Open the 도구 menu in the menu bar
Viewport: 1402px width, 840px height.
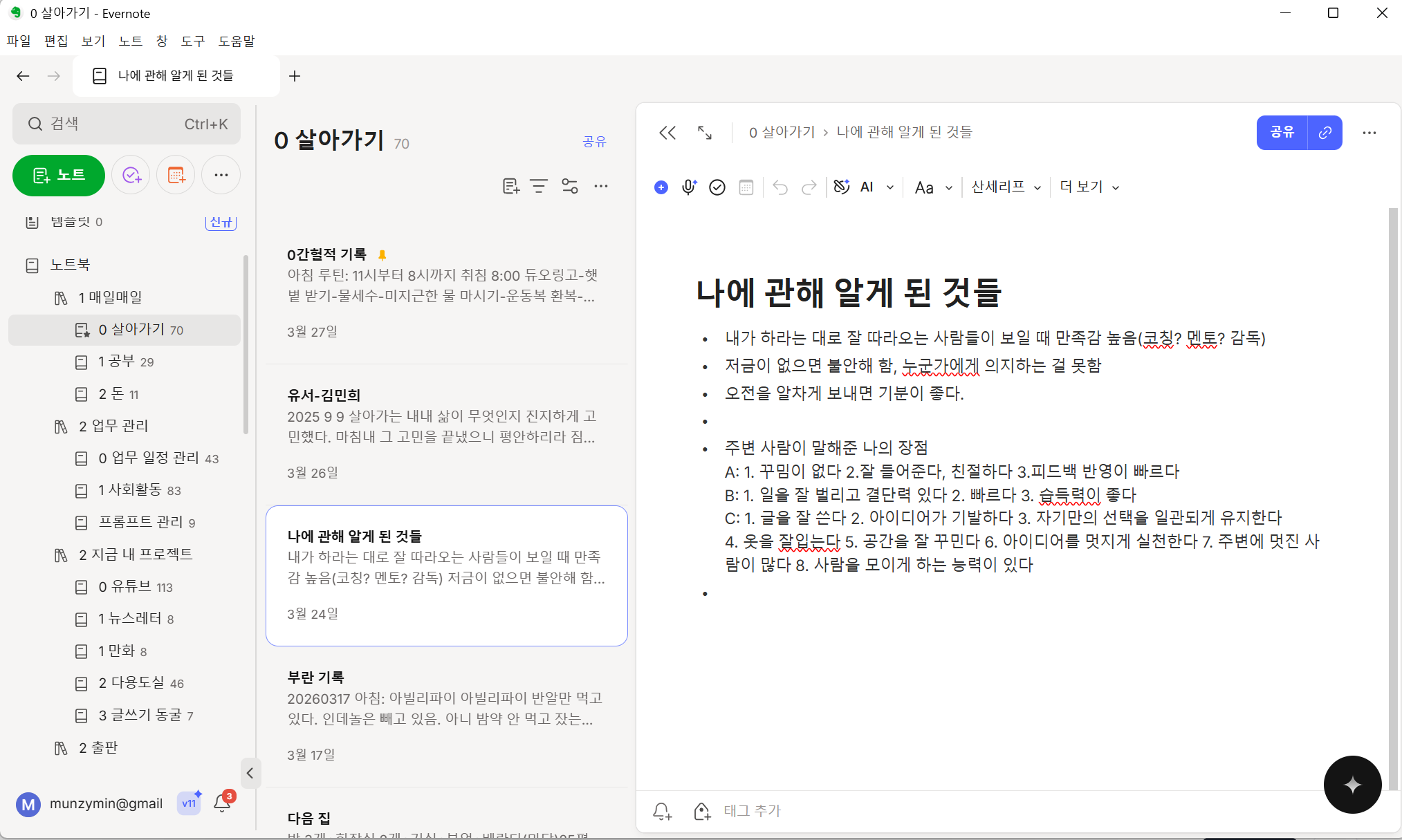(x=192, y=41)
